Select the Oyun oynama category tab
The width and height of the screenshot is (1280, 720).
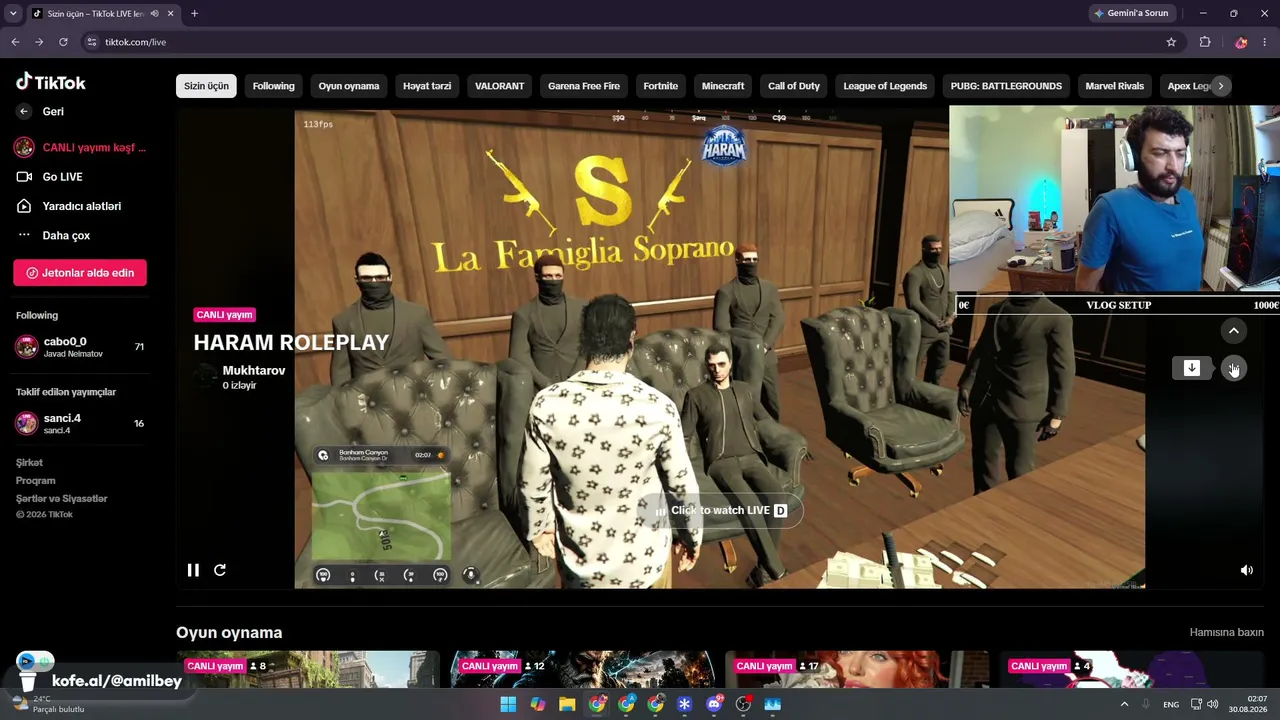coord(349,86)
